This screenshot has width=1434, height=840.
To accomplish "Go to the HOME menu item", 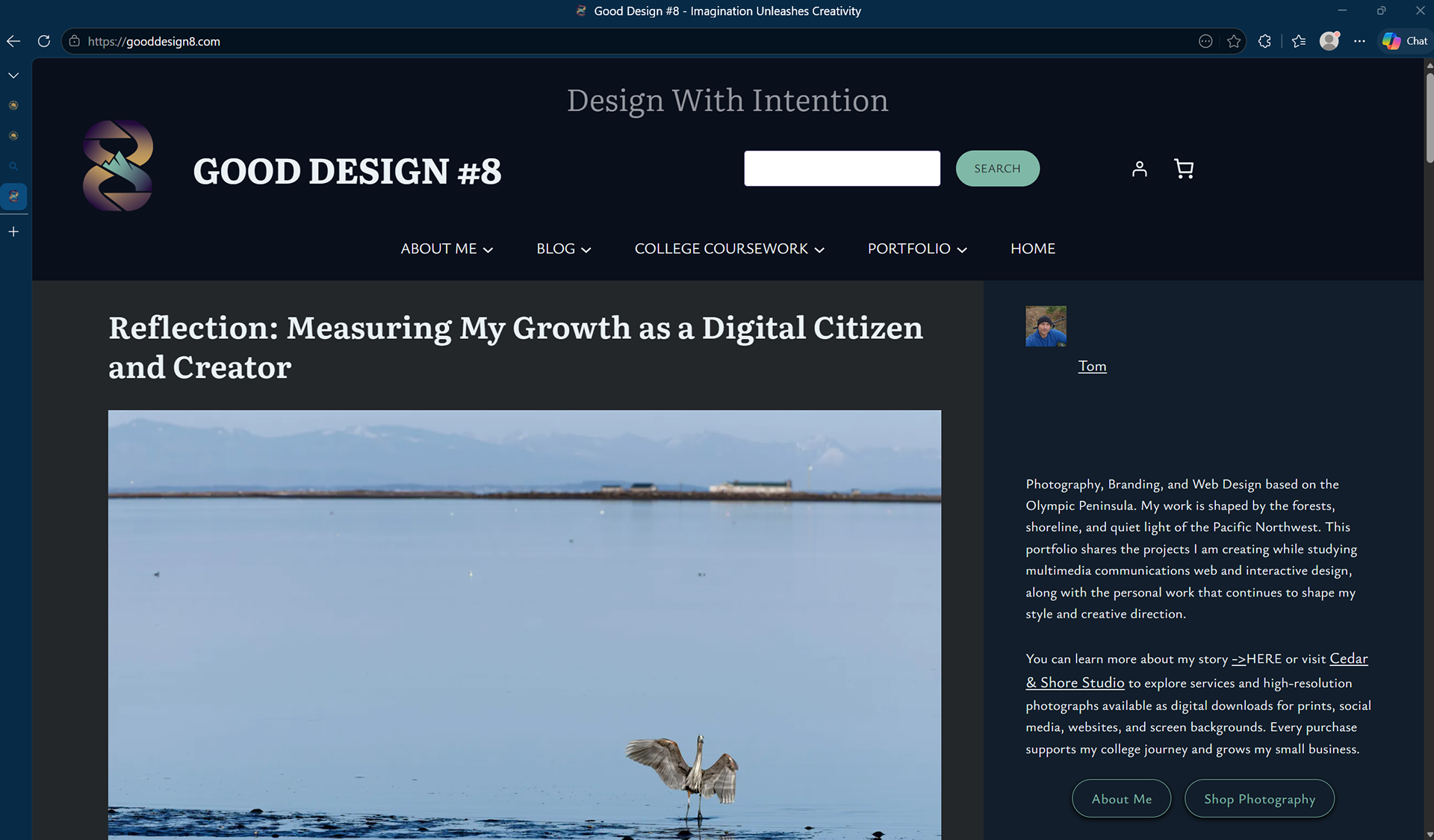I will (x=1033, y=249).
